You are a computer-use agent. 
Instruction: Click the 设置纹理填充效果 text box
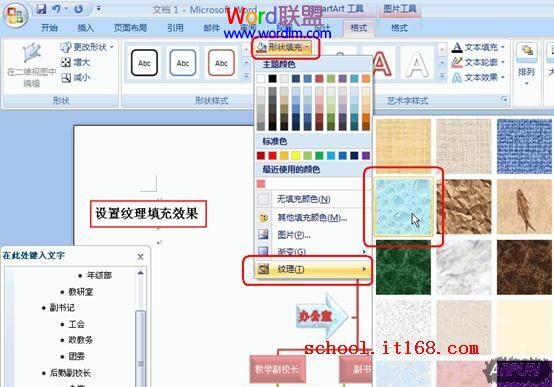click(x=148, y=214)
